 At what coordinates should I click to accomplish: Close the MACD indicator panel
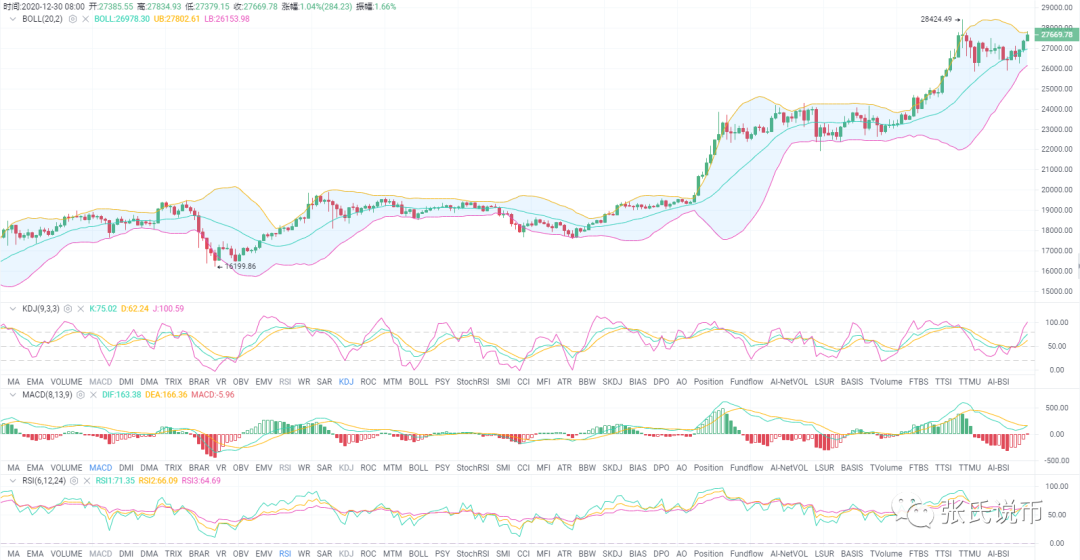point(91,395)
